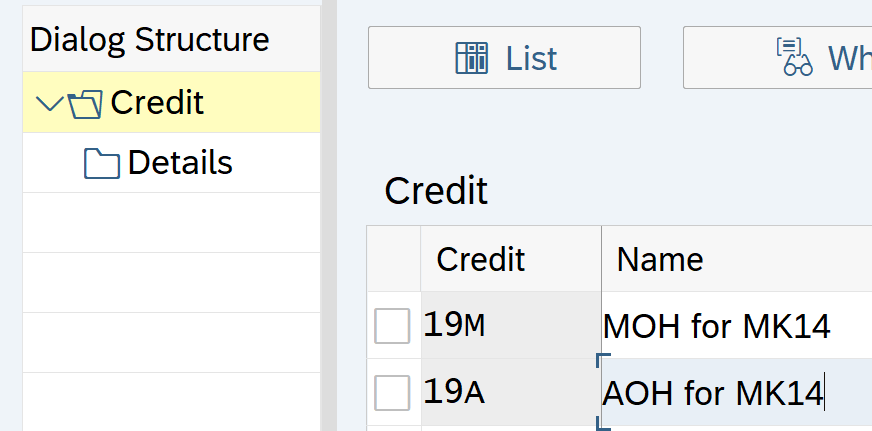Tick the row checkbox for 19M
Viewport: 872px width, 431px height.
392,326
